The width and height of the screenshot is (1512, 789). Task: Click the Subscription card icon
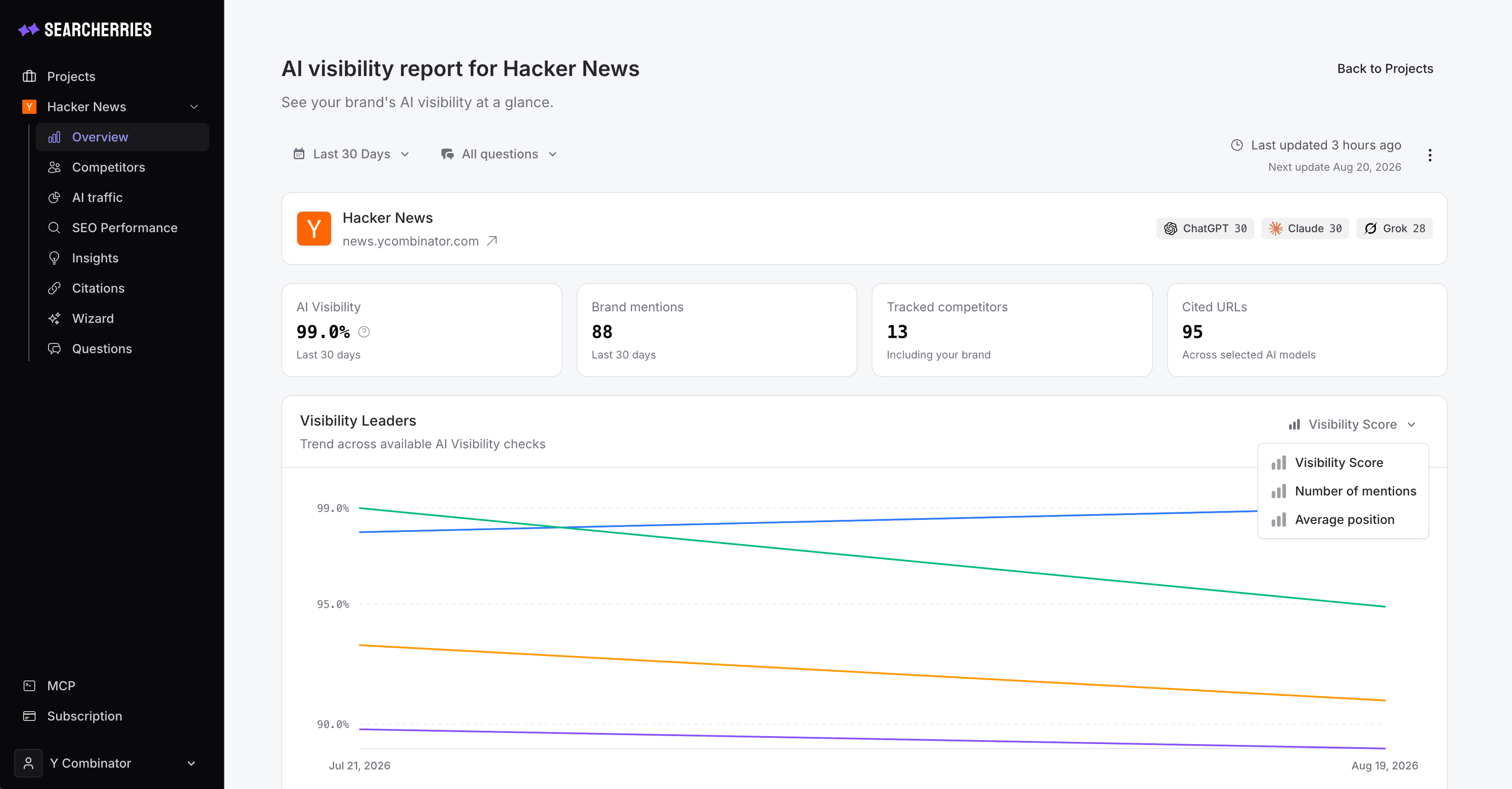29,716
